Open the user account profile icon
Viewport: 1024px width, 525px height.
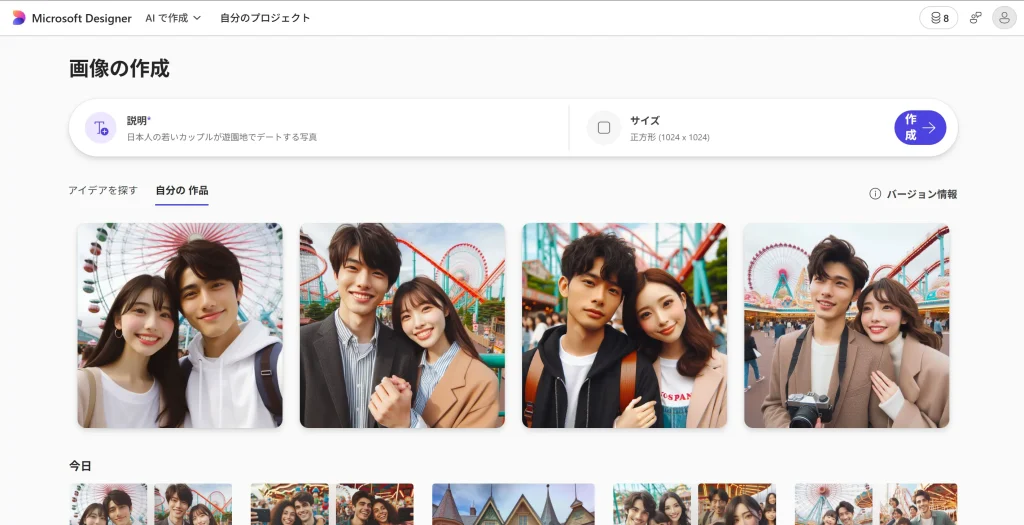coord(1003,18)
